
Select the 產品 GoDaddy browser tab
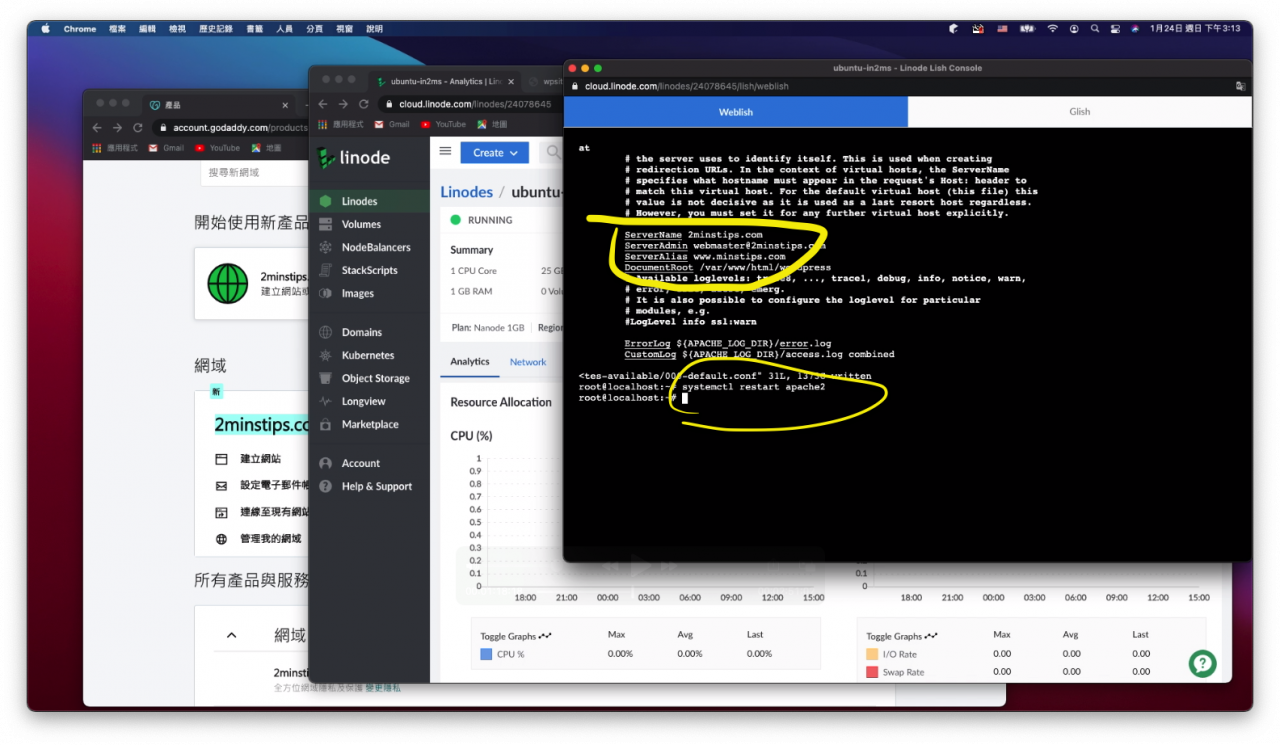(218, 105)
